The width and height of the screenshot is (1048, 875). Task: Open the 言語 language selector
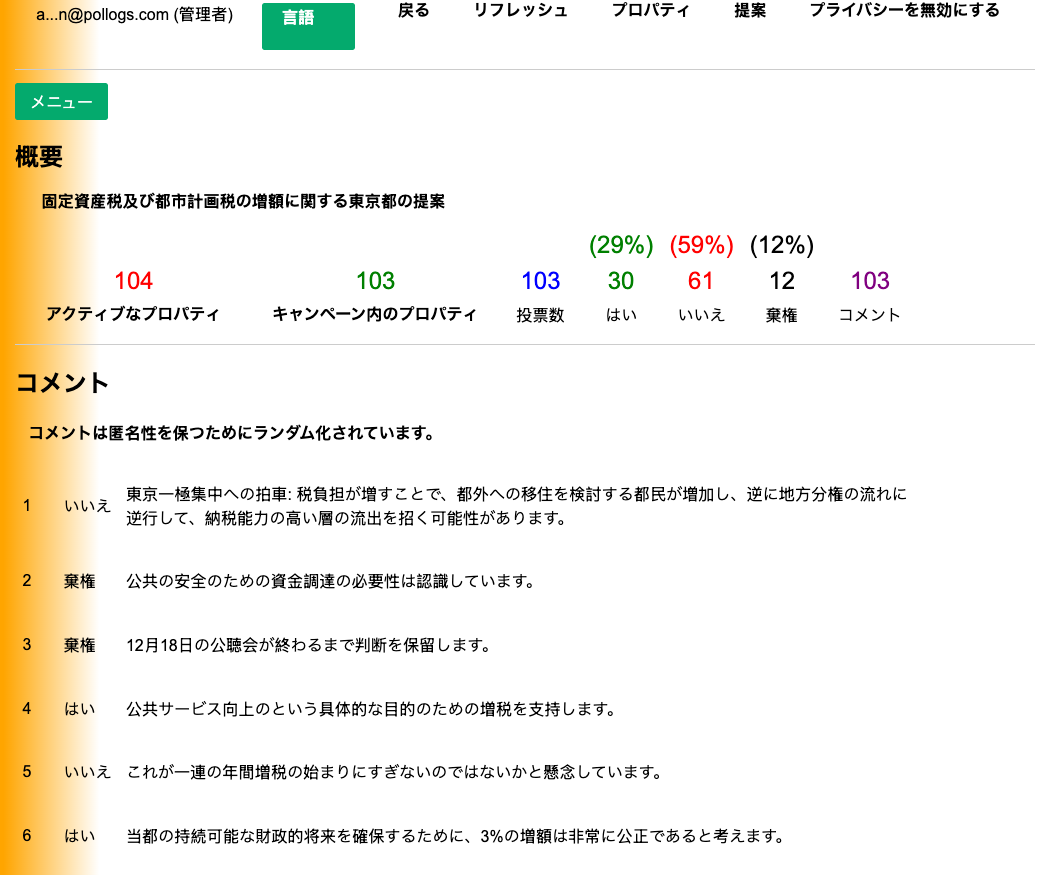(x=308, y=27)
